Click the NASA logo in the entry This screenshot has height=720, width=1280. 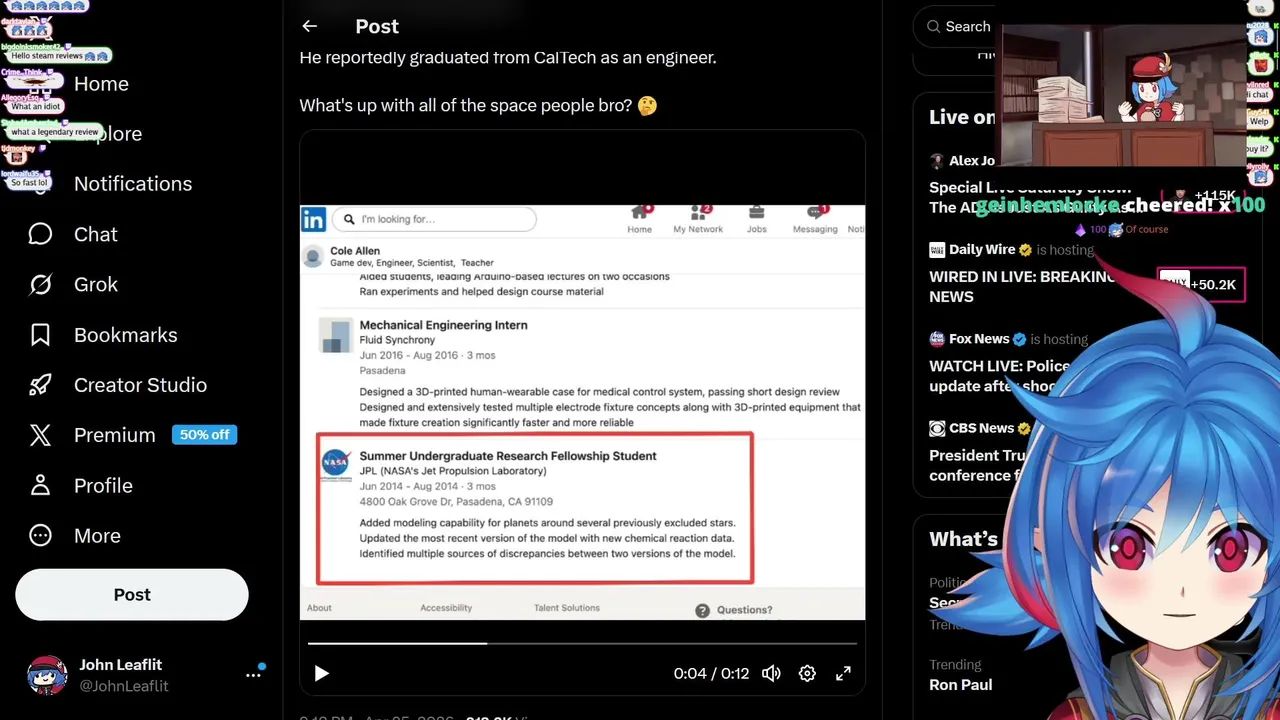[x=336, y=464]
